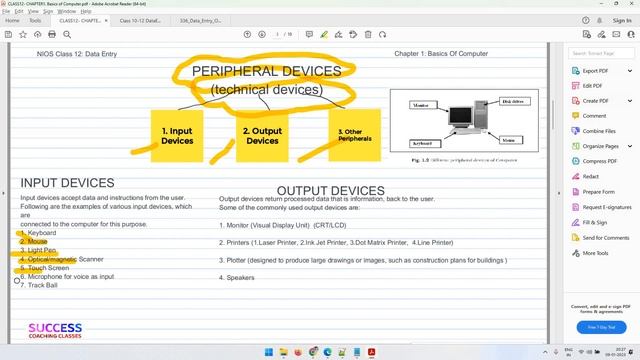Click the upload to cloud icon
Screen dimensions: 640x360
coord(38,35)
